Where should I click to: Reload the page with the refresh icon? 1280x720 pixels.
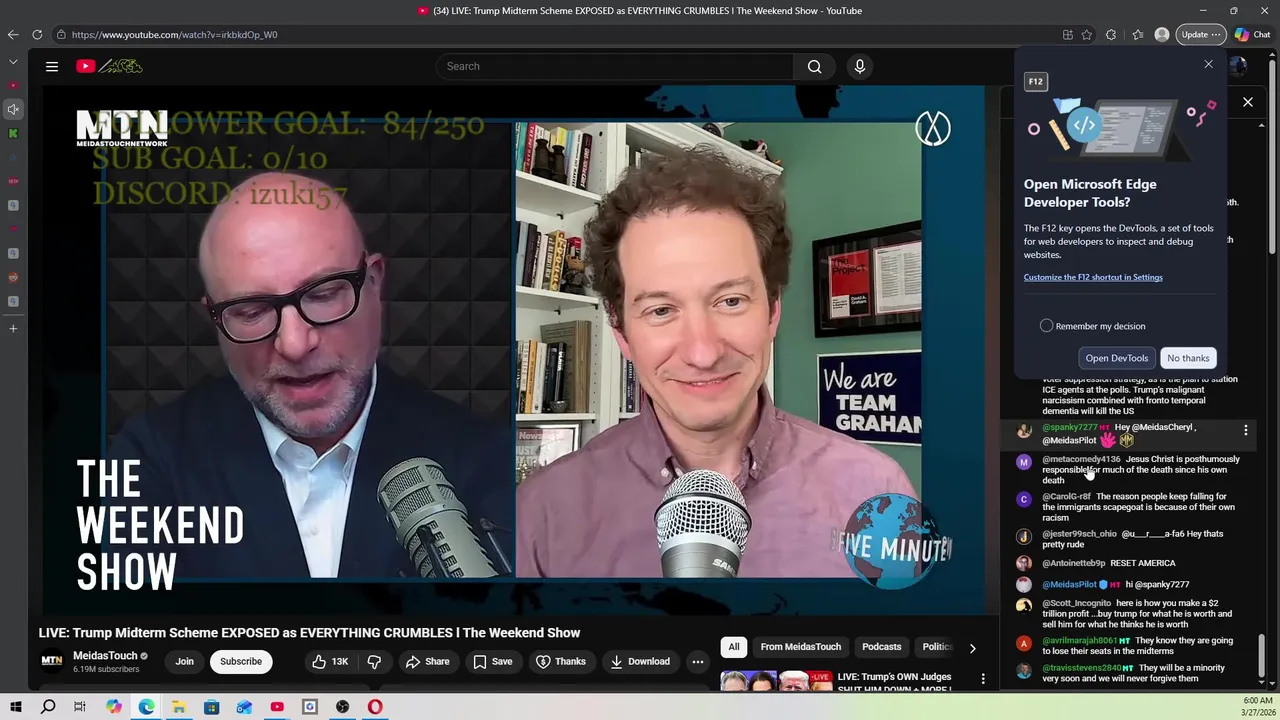click(x=37, y=34)
